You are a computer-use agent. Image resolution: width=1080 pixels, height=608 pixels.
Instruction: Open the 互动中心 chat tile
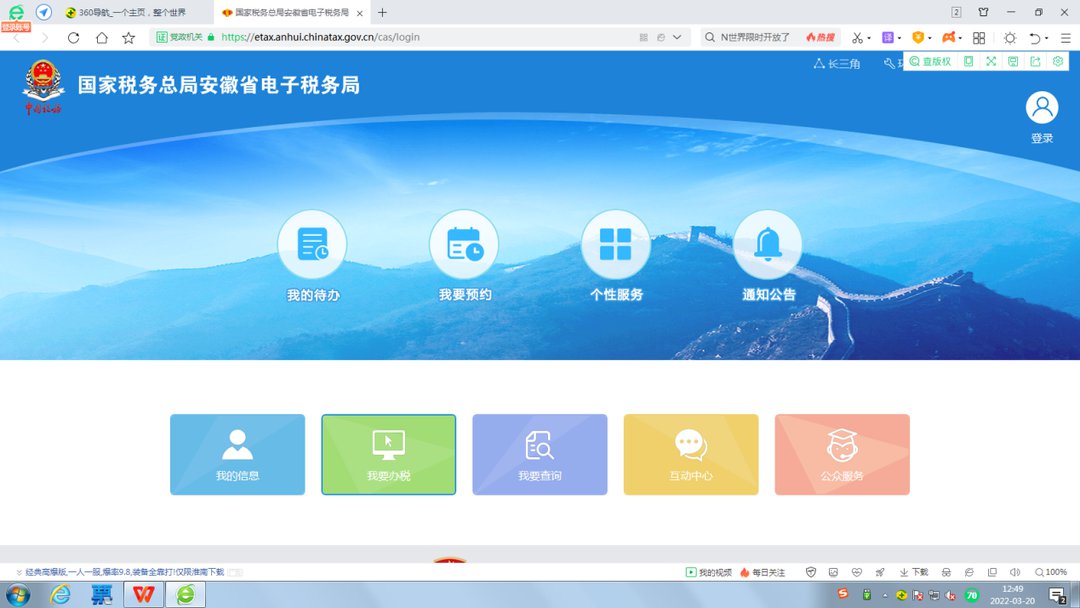(x=691, y=455)
